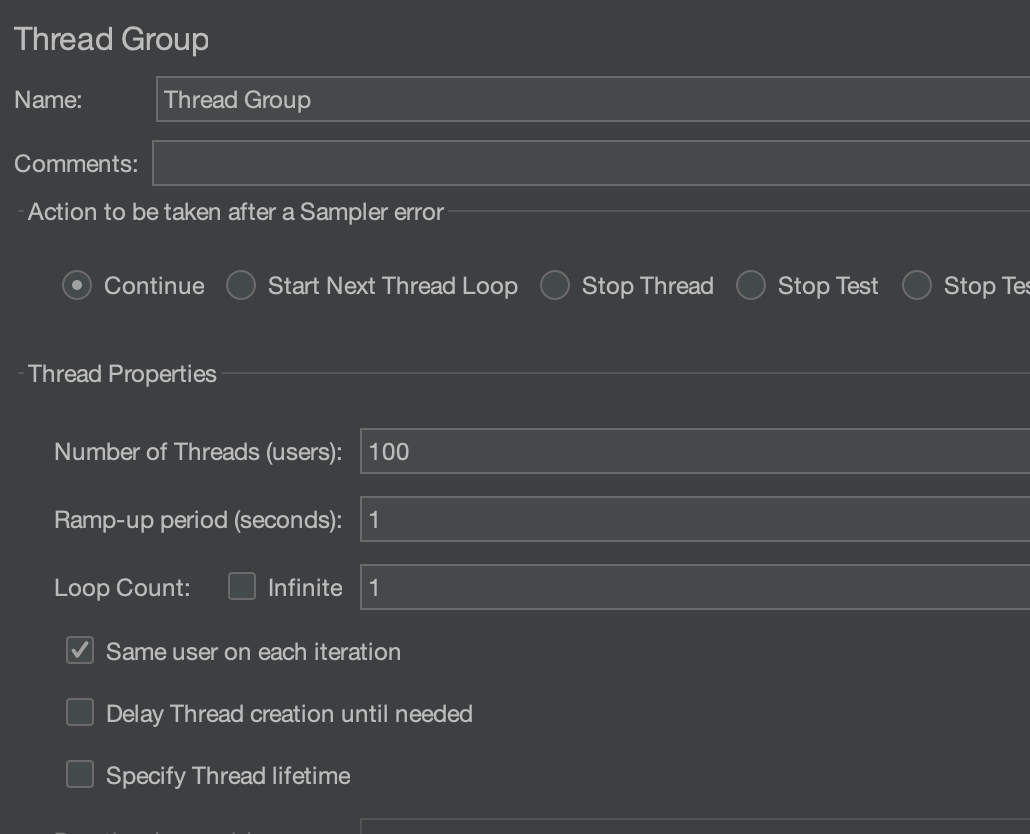Focus the Comments input field
1030x834 pixels.
[x=590, y=163]
